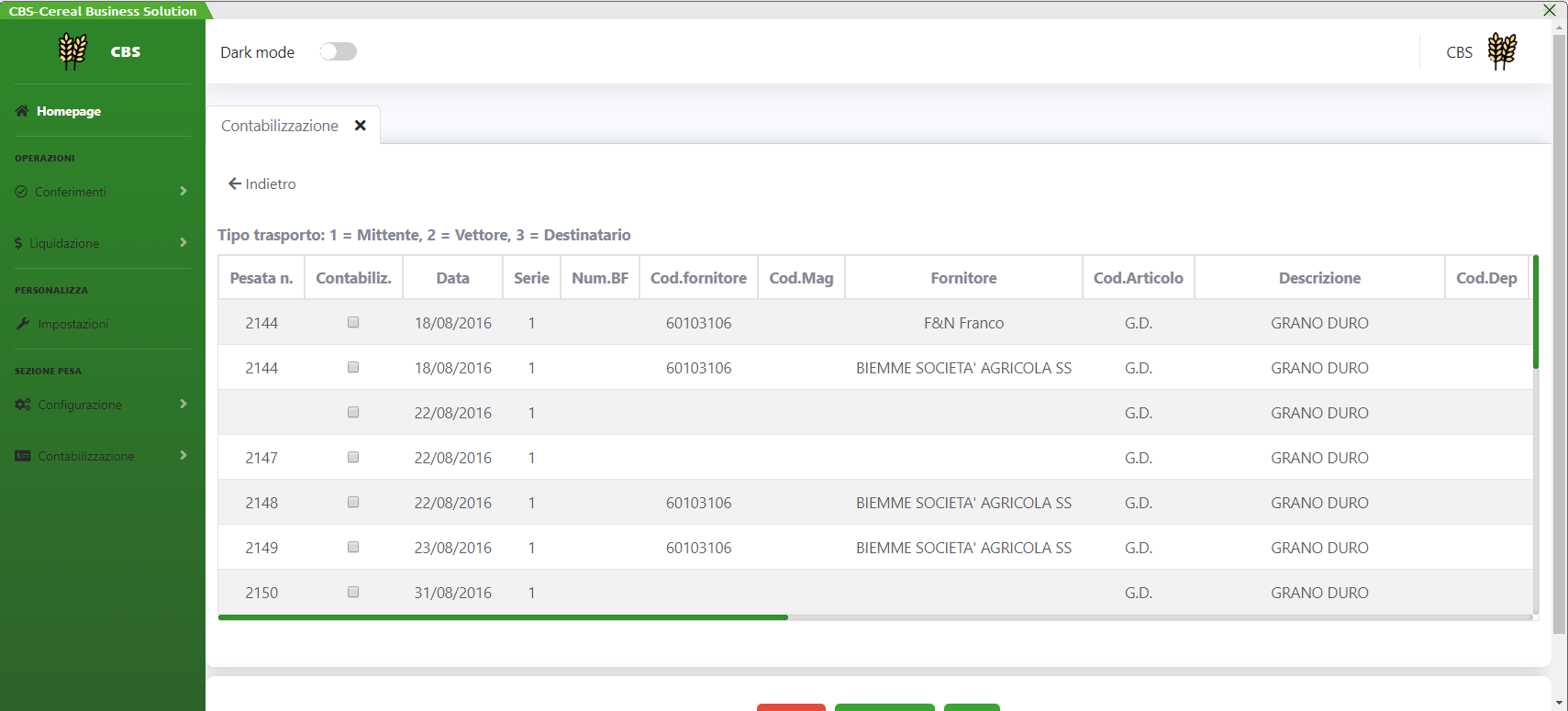Click the Conferimenti check-circle icon
The width and height of the screenshot is (1568, 711).
click(21, 192)
